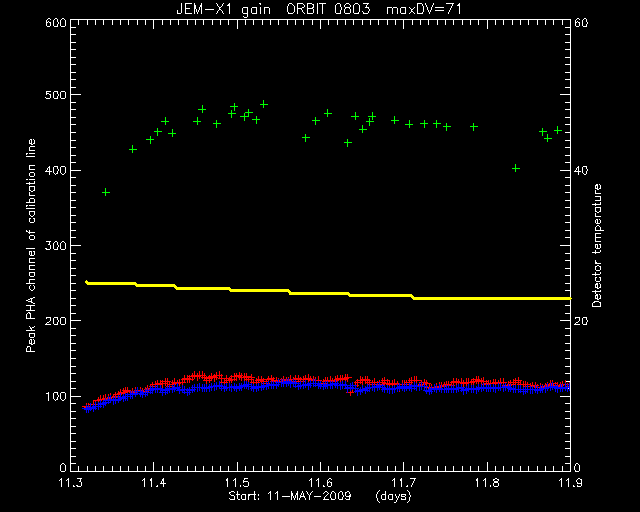The image size is (640, 512).
Task: Click the green point at 11.78 days
Action: 473,127
